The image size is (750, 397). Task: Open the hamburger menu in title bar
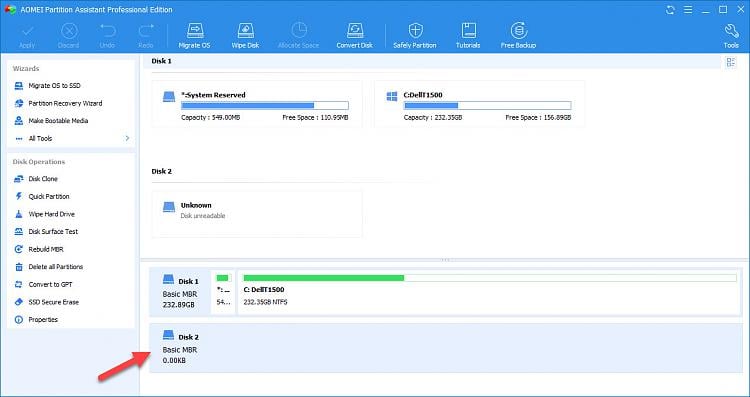[x=688, y=10]
